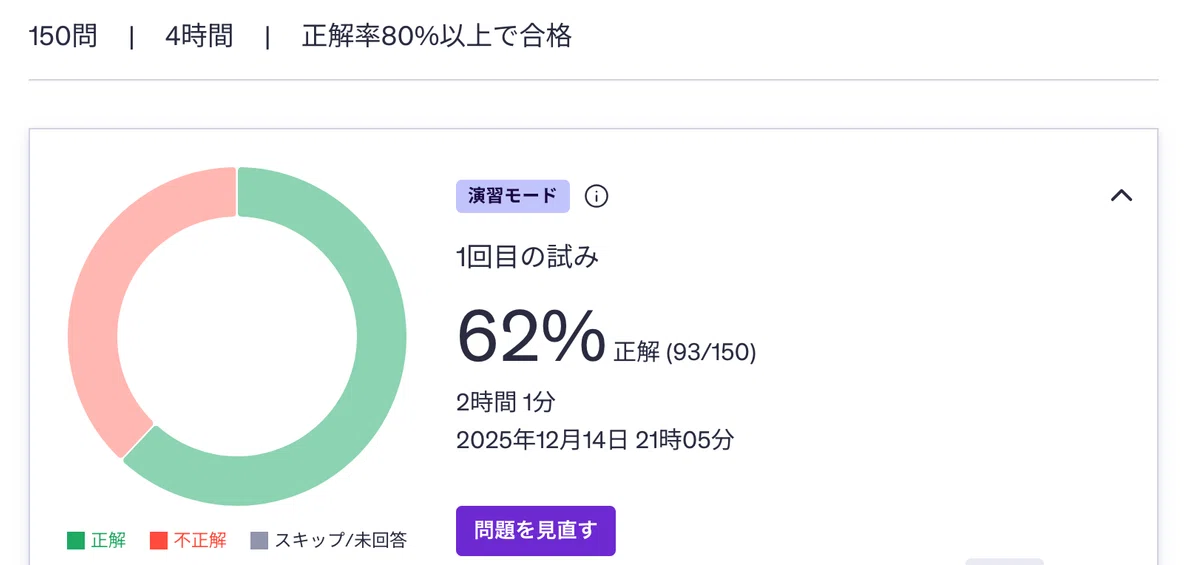Click the 62% score figure
This screenshot has height=565, width=1200.
(x=531, y=336)
